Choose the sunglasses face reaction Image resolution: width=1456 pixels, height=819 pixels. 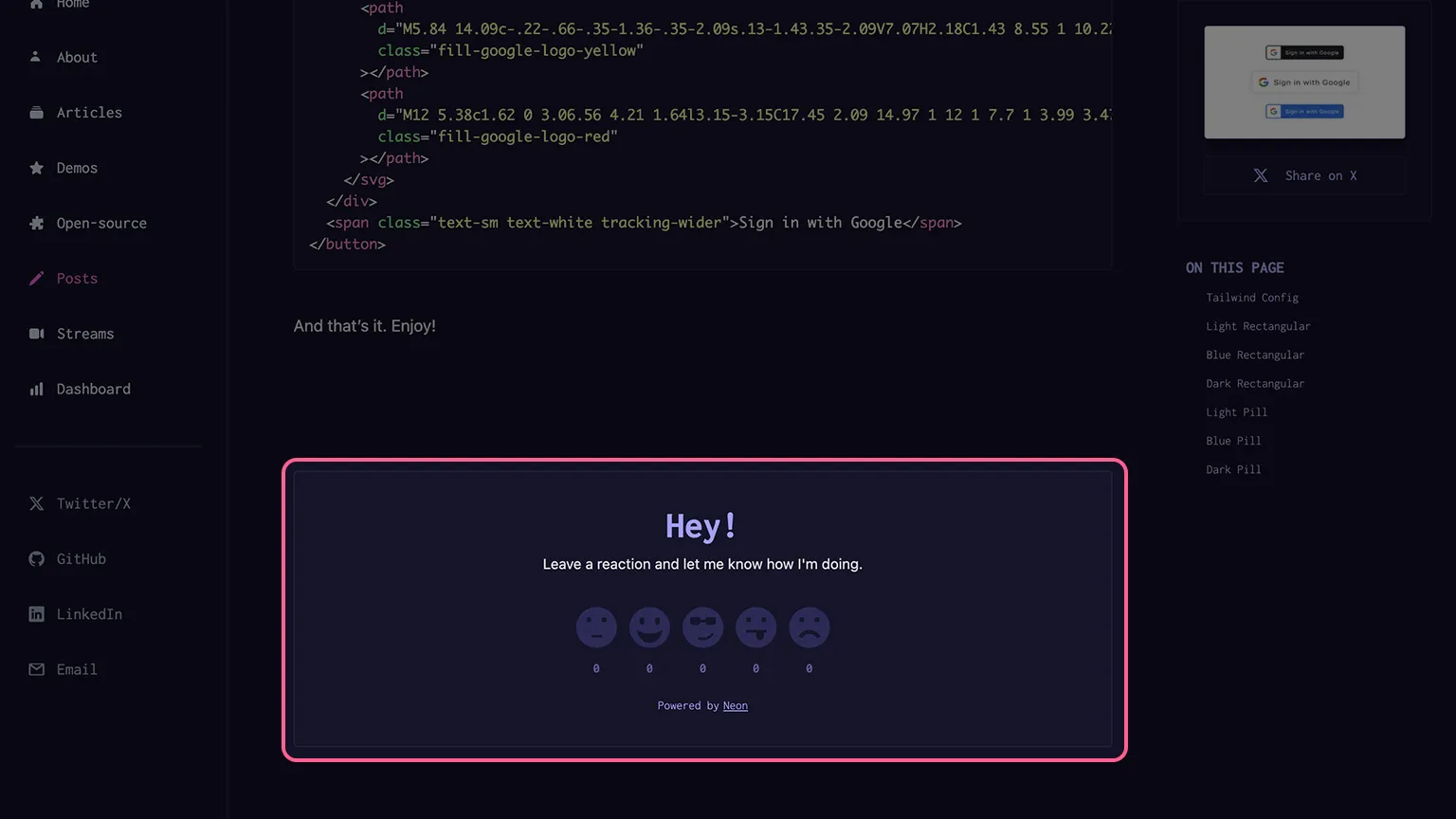(702, 628)
